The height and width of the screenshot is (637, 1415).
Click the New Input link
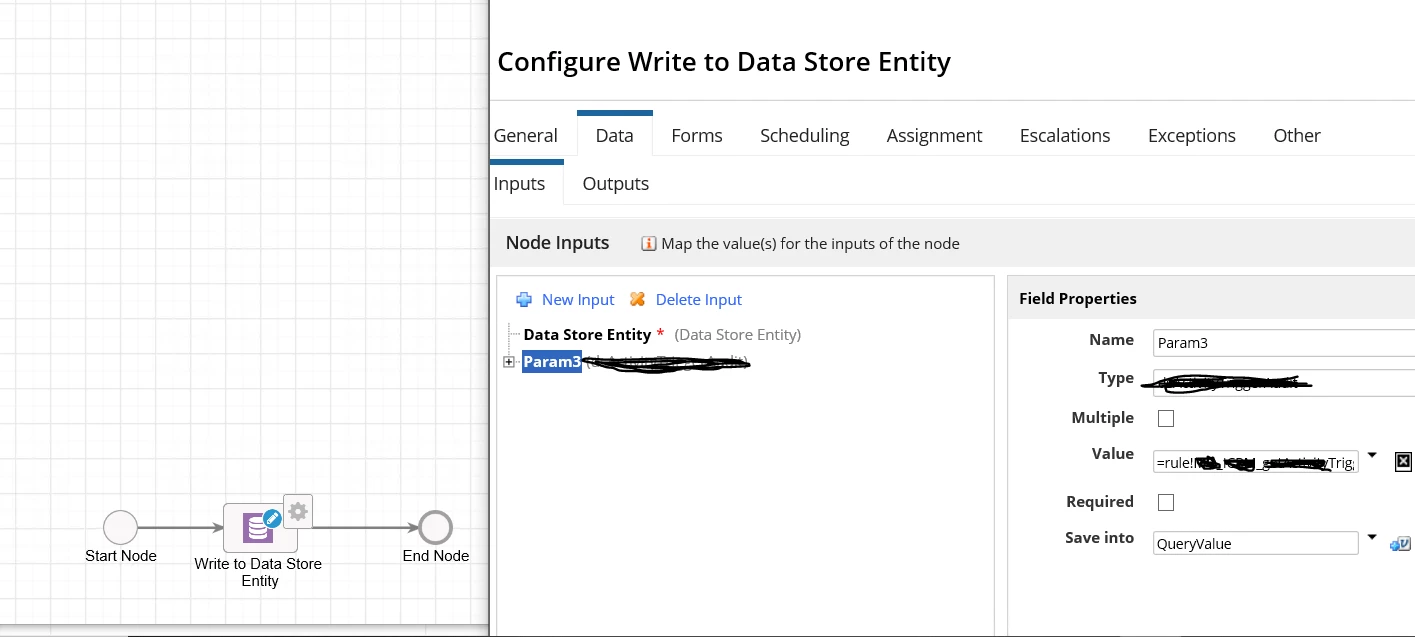pyautogui.click(x=578, y=299)
